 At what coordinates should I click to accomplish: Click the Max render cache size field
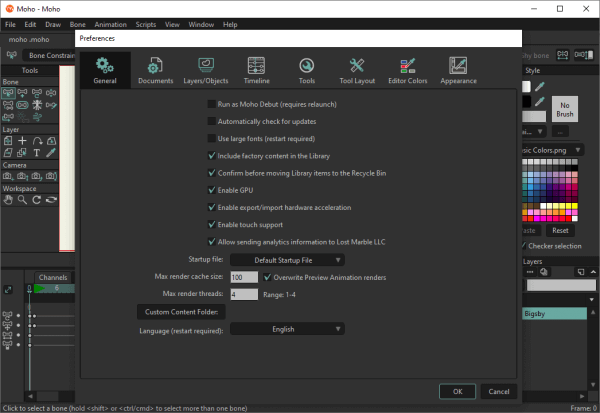(244, 277)
